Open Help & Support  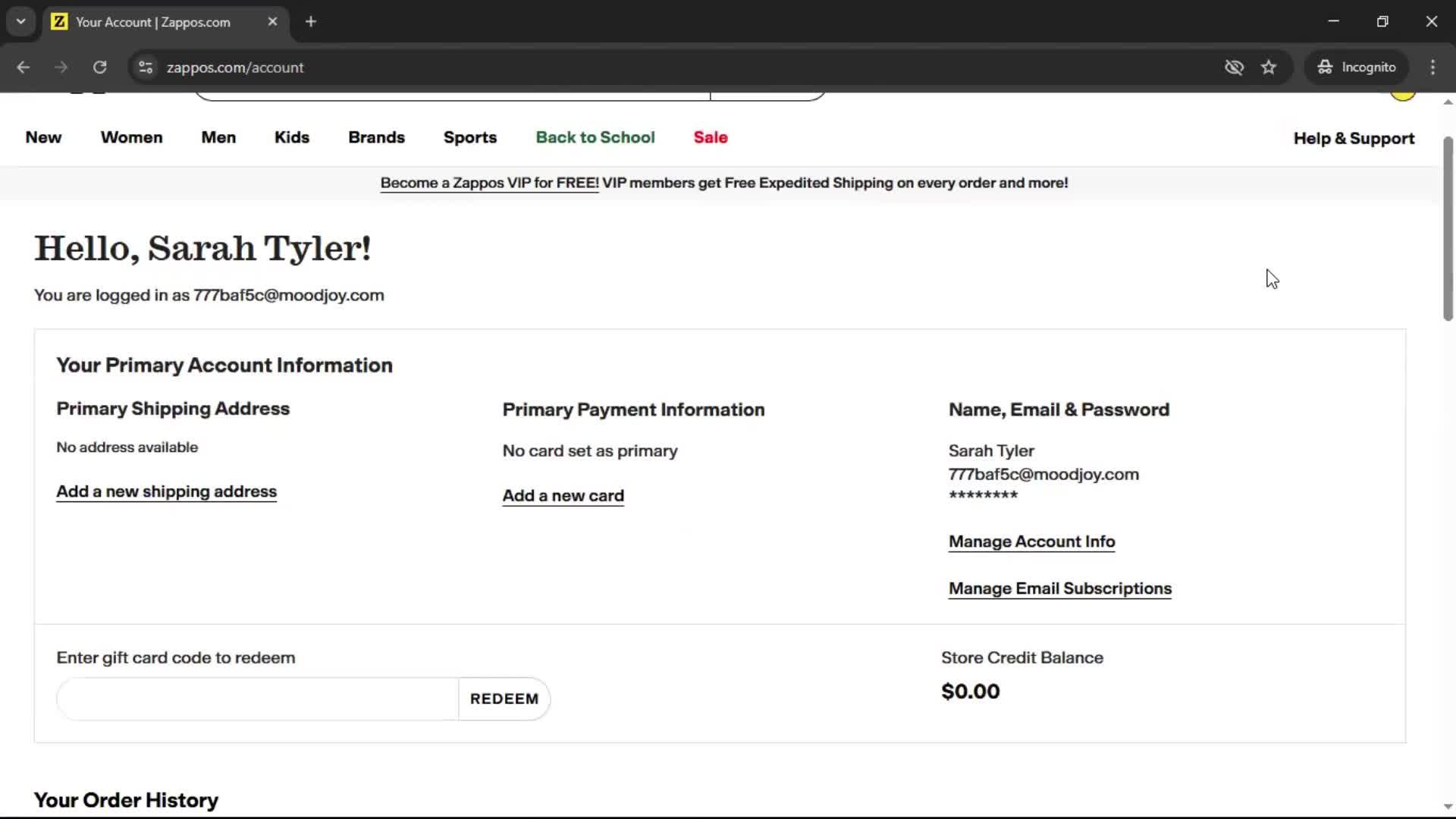[x=1354, y=138]
